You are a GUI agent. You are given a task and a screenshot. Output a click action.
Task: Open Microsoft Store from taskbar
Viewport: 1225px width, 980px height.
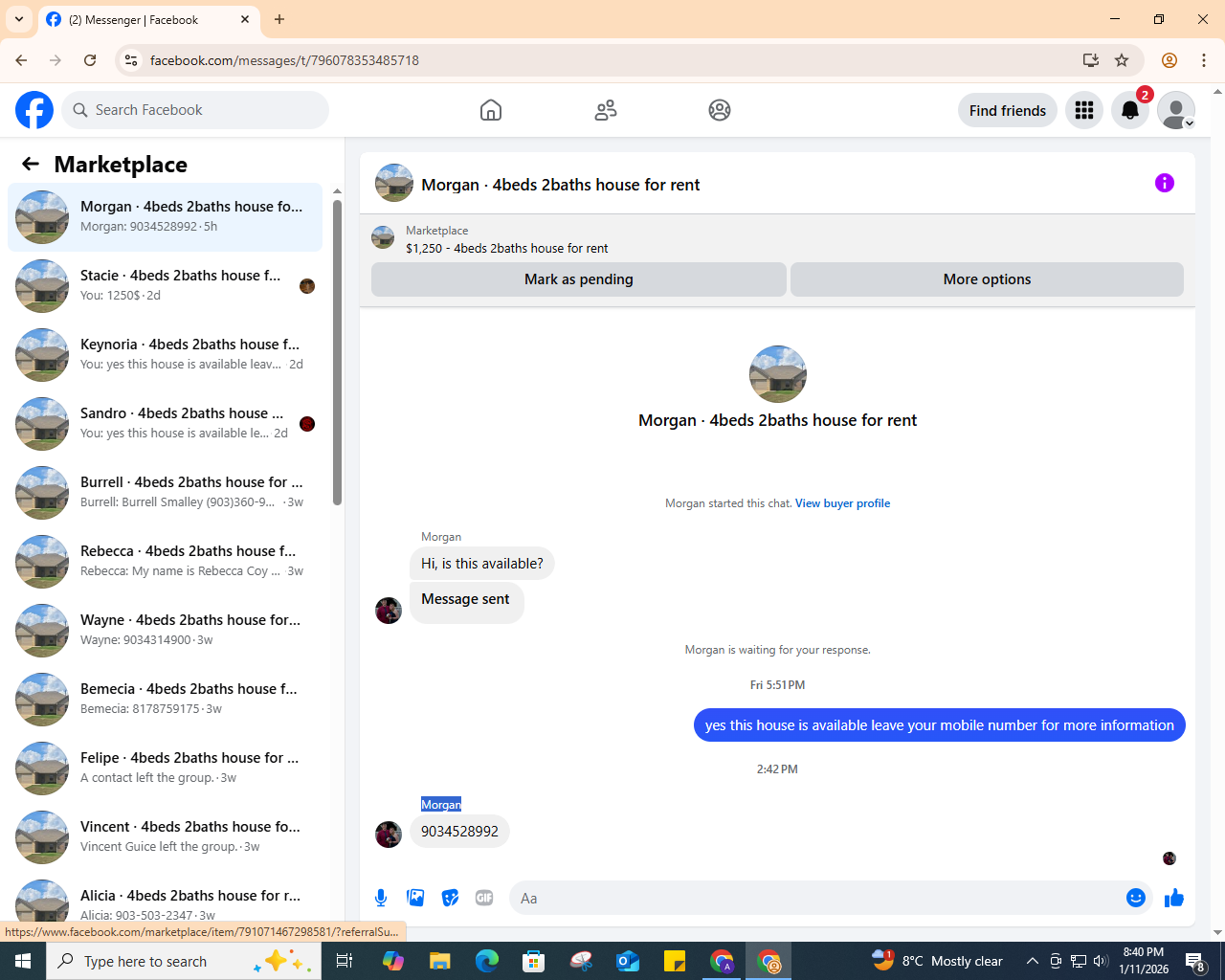click(x=534, y=961)
